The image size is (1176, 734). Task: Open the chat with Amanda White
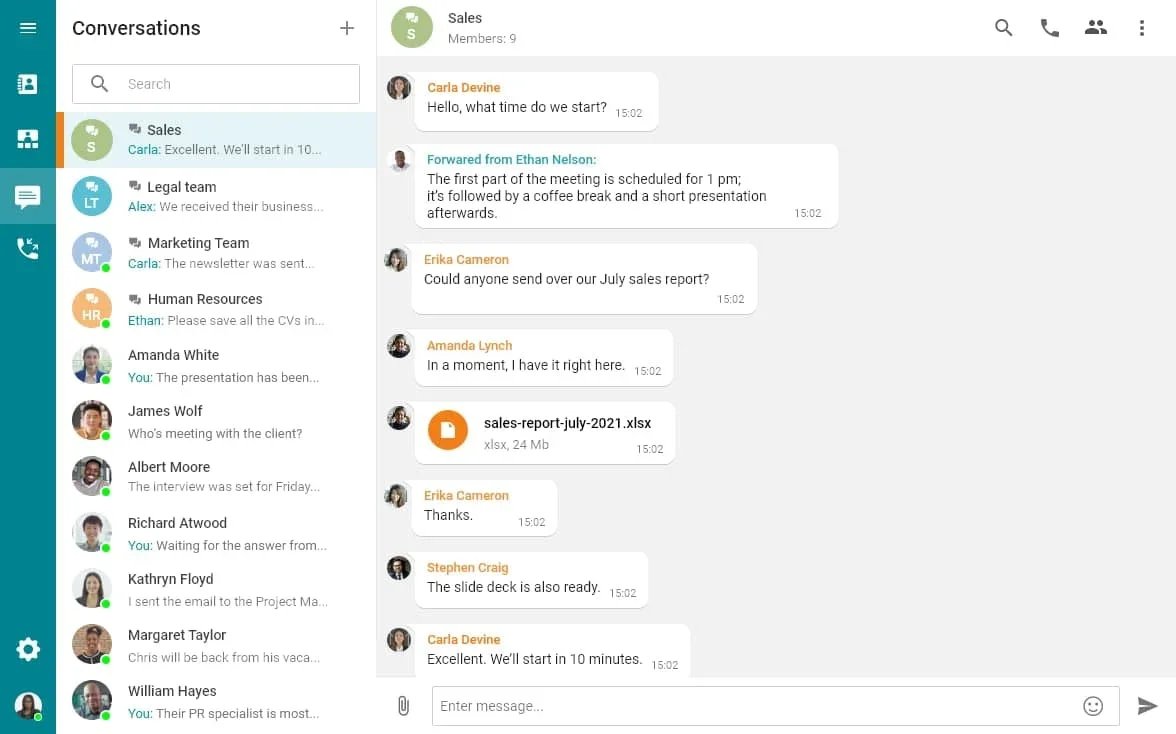pos(215,365)
